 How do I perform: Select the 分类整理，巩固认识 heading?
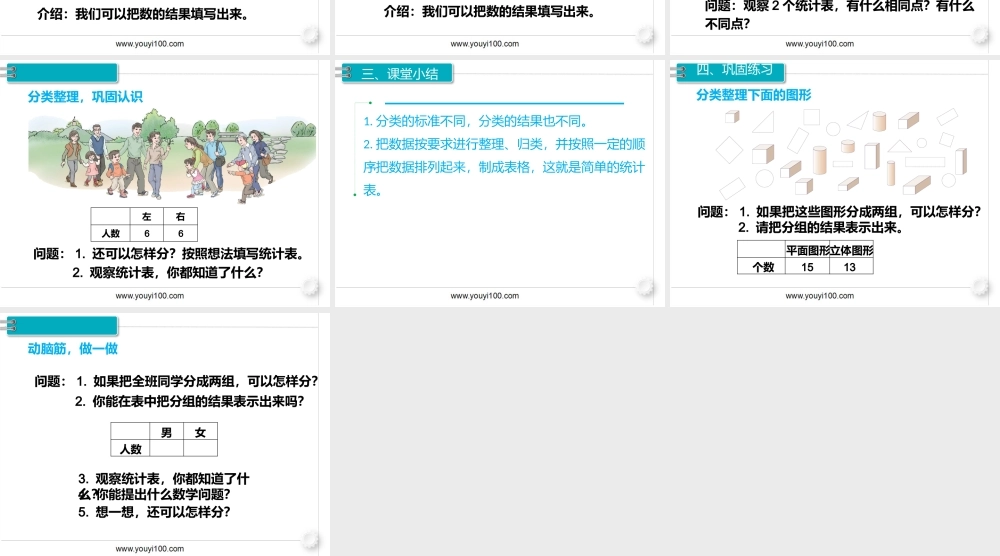85,97
